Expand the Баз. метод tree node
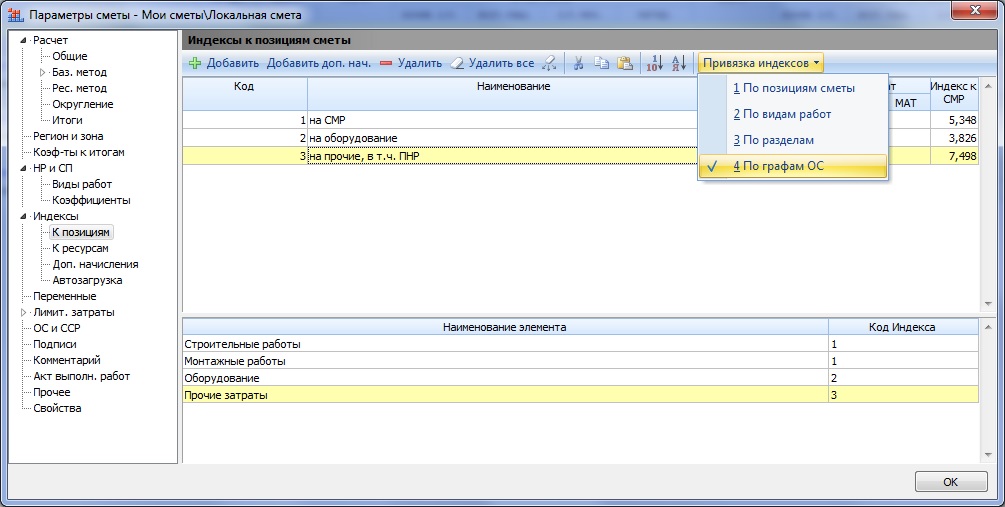The image size is (1005, 507). tap(42, 72)
